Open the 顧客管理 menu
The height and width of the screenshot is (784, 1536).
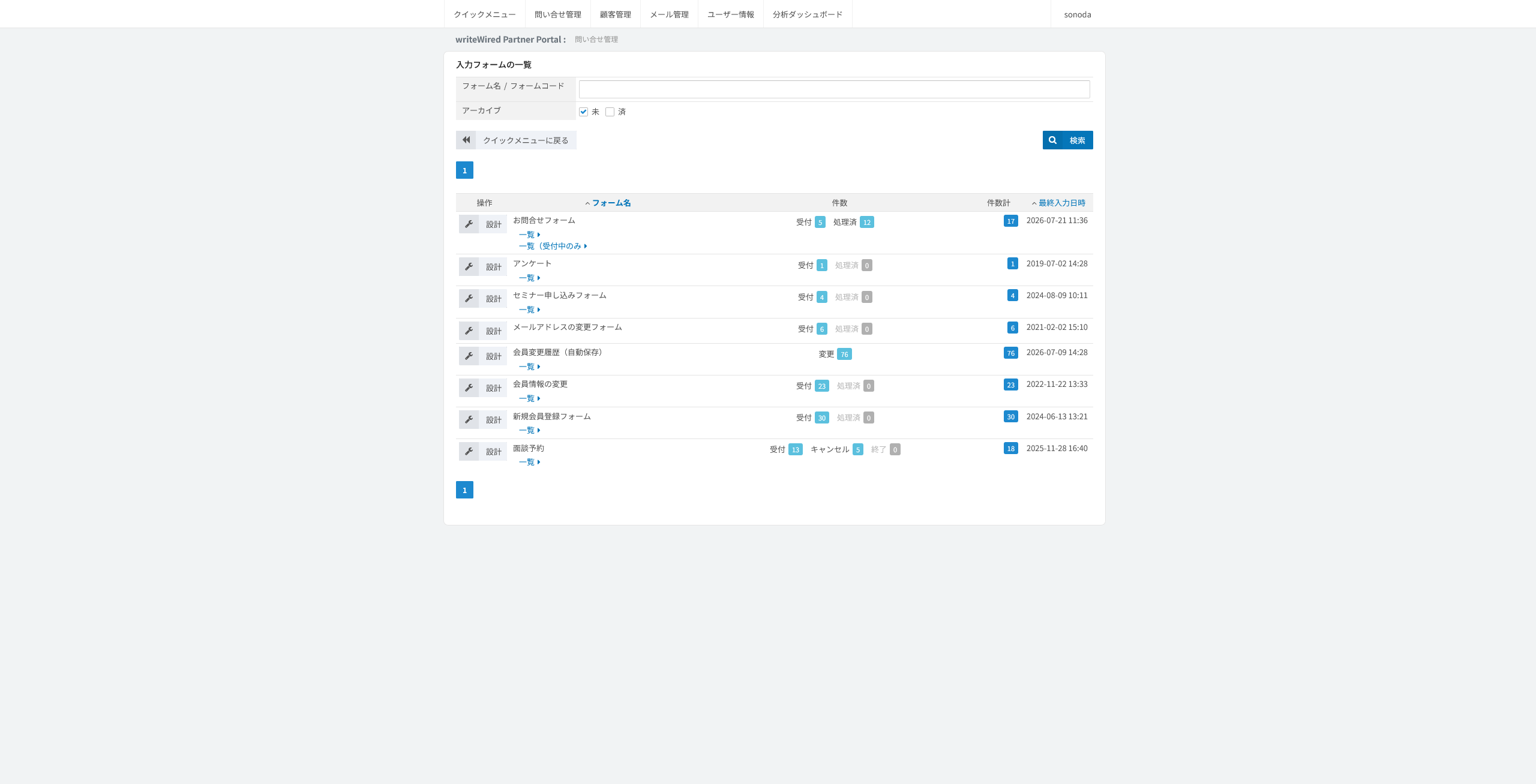tap(616, 14)
